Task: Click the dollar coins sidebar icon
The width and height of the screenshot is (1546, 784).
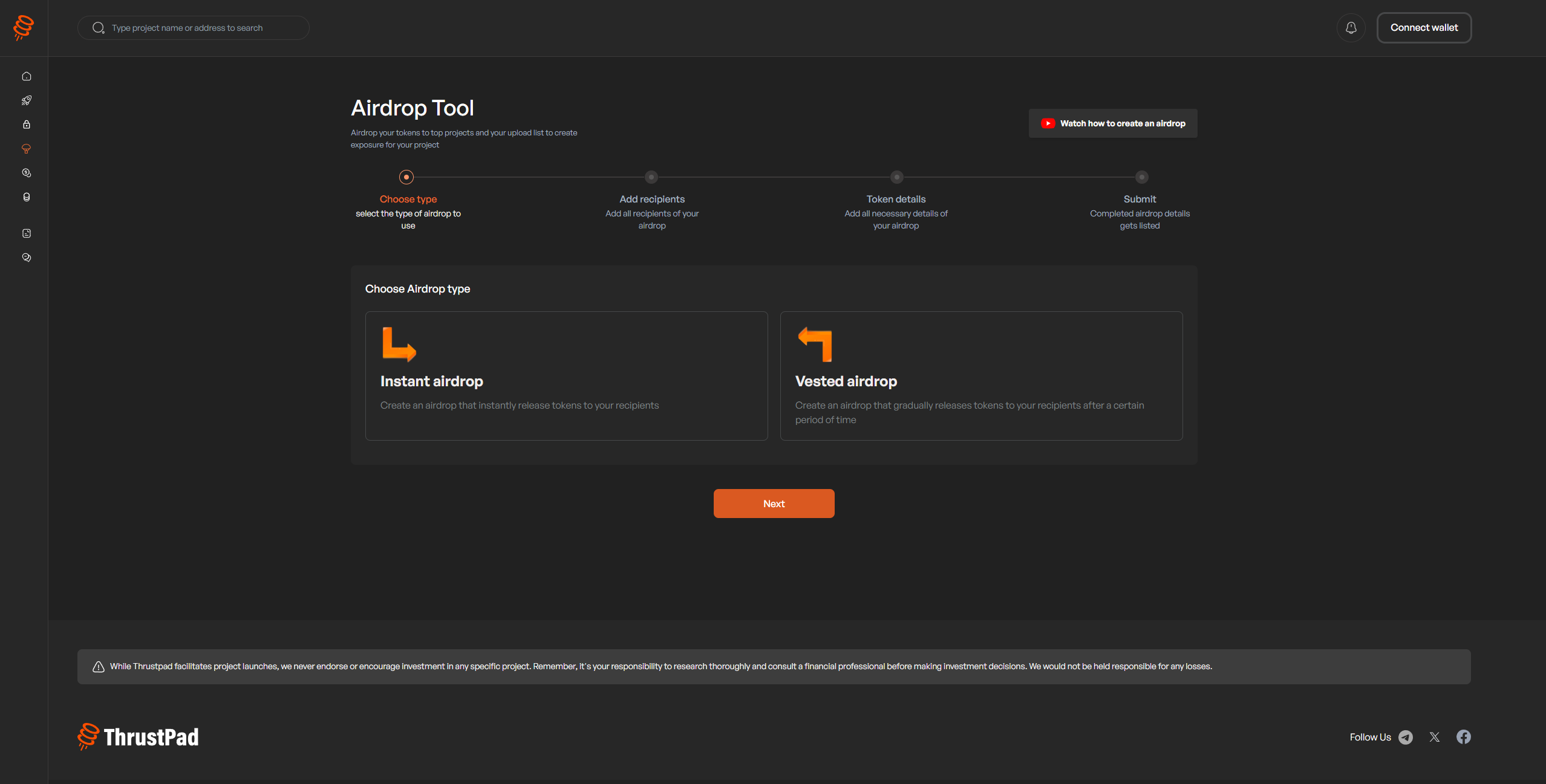Action: pos(27,173)
